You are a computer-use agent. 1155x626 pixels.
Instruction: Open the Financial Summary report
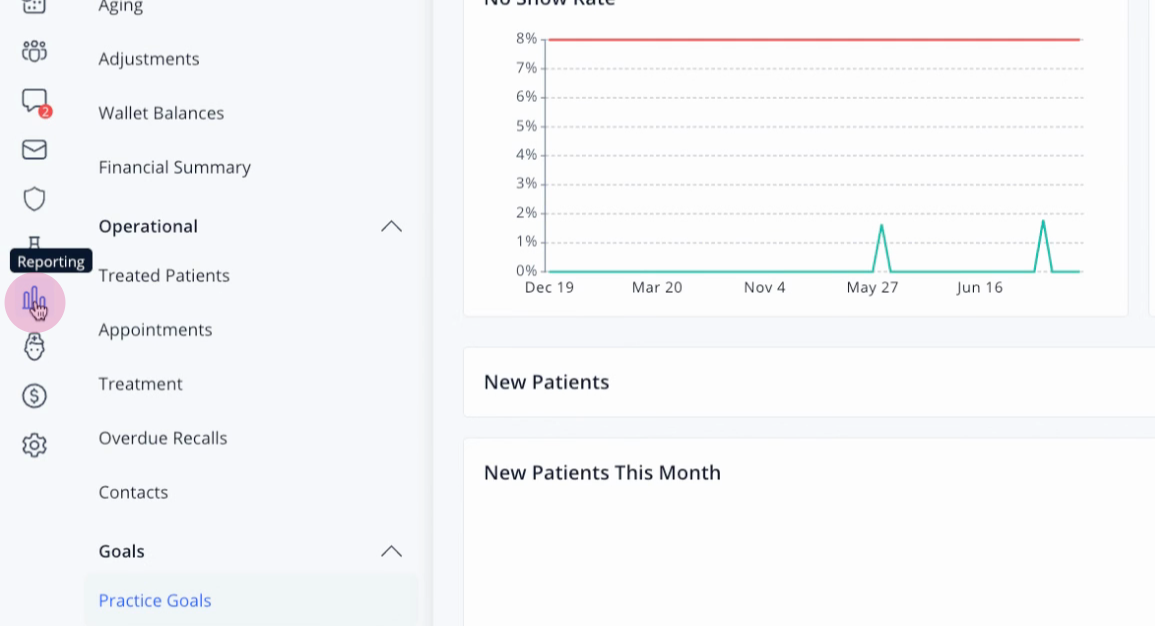[x=175, y=167]
